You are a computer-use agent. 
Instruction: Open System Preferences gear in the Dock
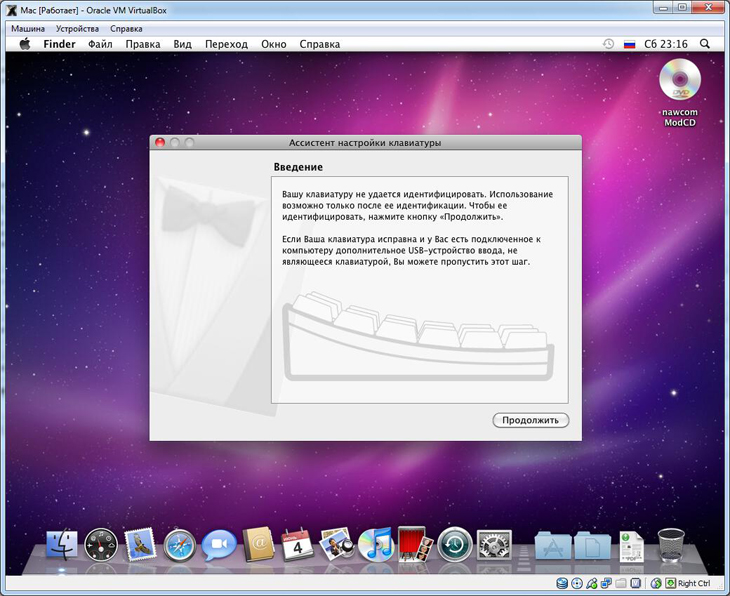pyautogui.click(x=494, y=544)
